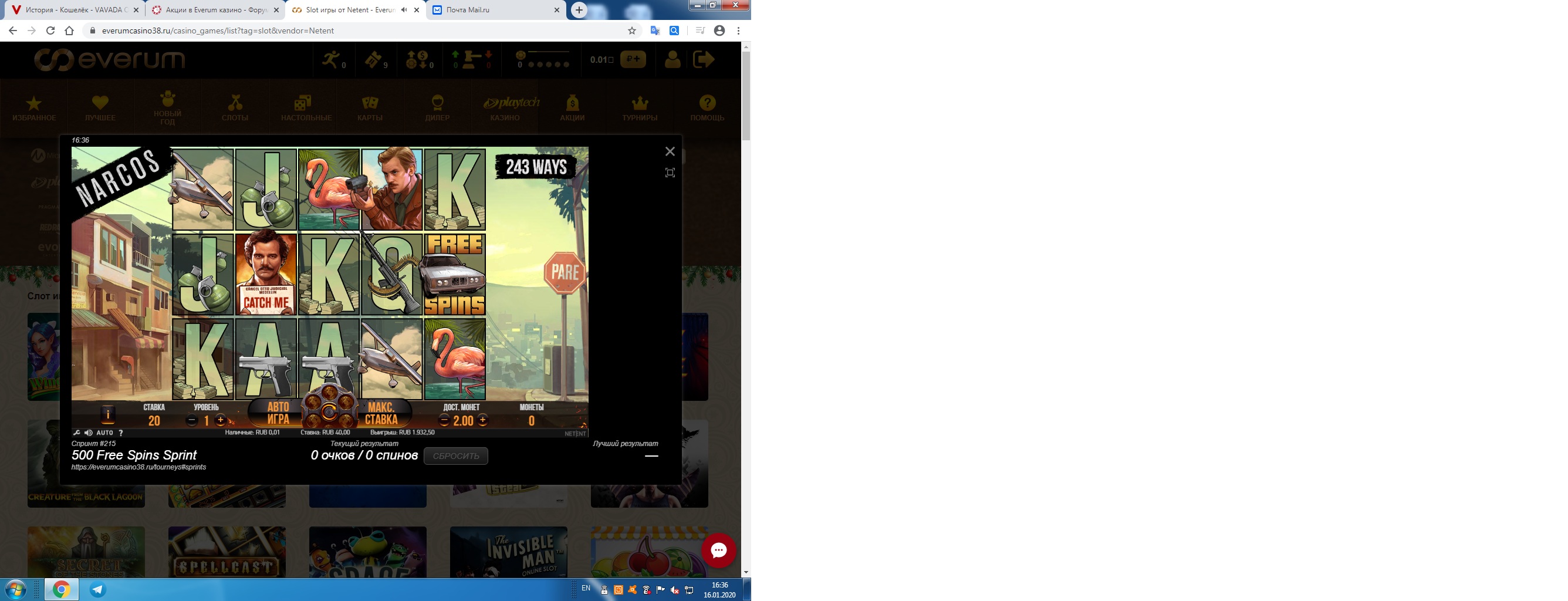
Task: Open The Invisible Man game thumbnail
Action: point(509,552)
